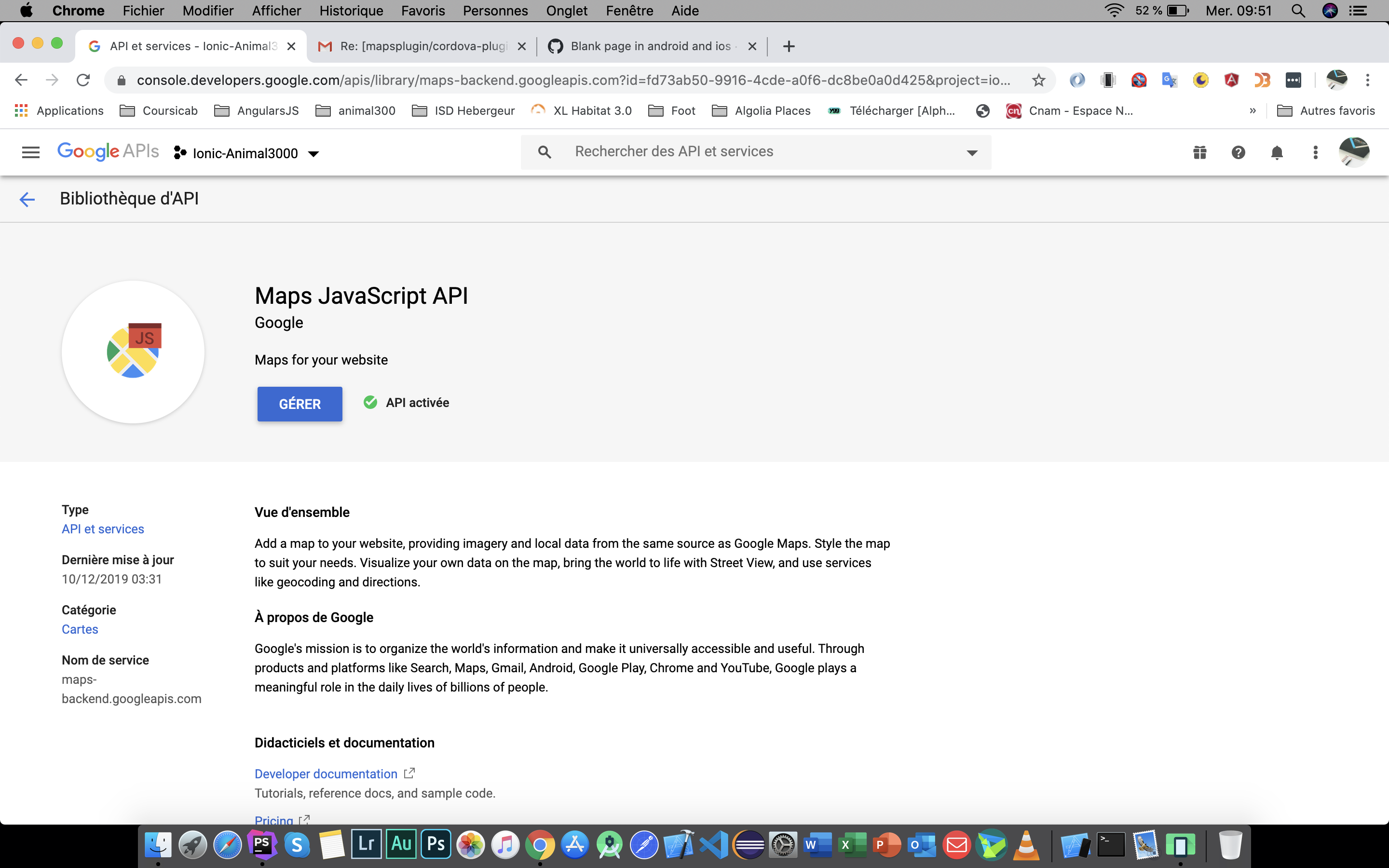Open Google APIs notifications bell
The image size is (1389, 868).
tap(1277, 152)
